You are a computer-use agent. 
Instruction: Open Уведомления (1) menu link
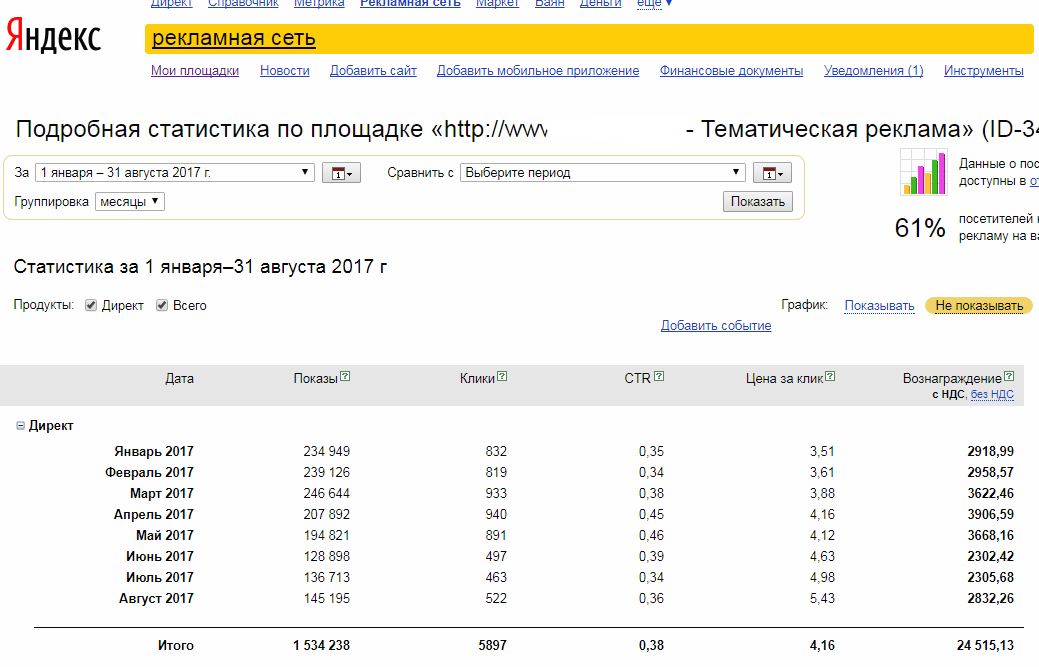click(x=873, y=71)
